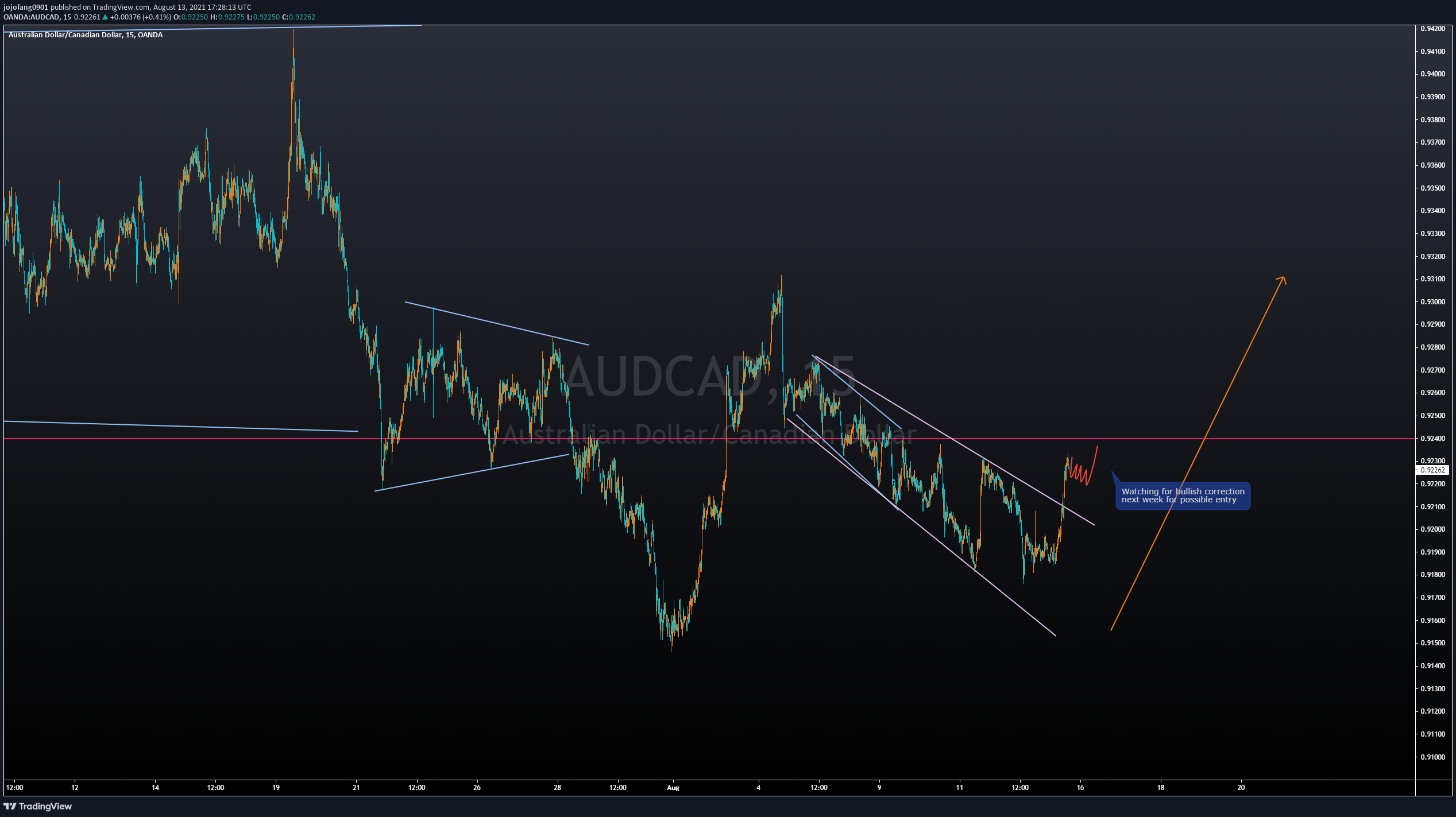Click the '18' date on the time axis
The image size is (1456, 817).
[1161, 788]
